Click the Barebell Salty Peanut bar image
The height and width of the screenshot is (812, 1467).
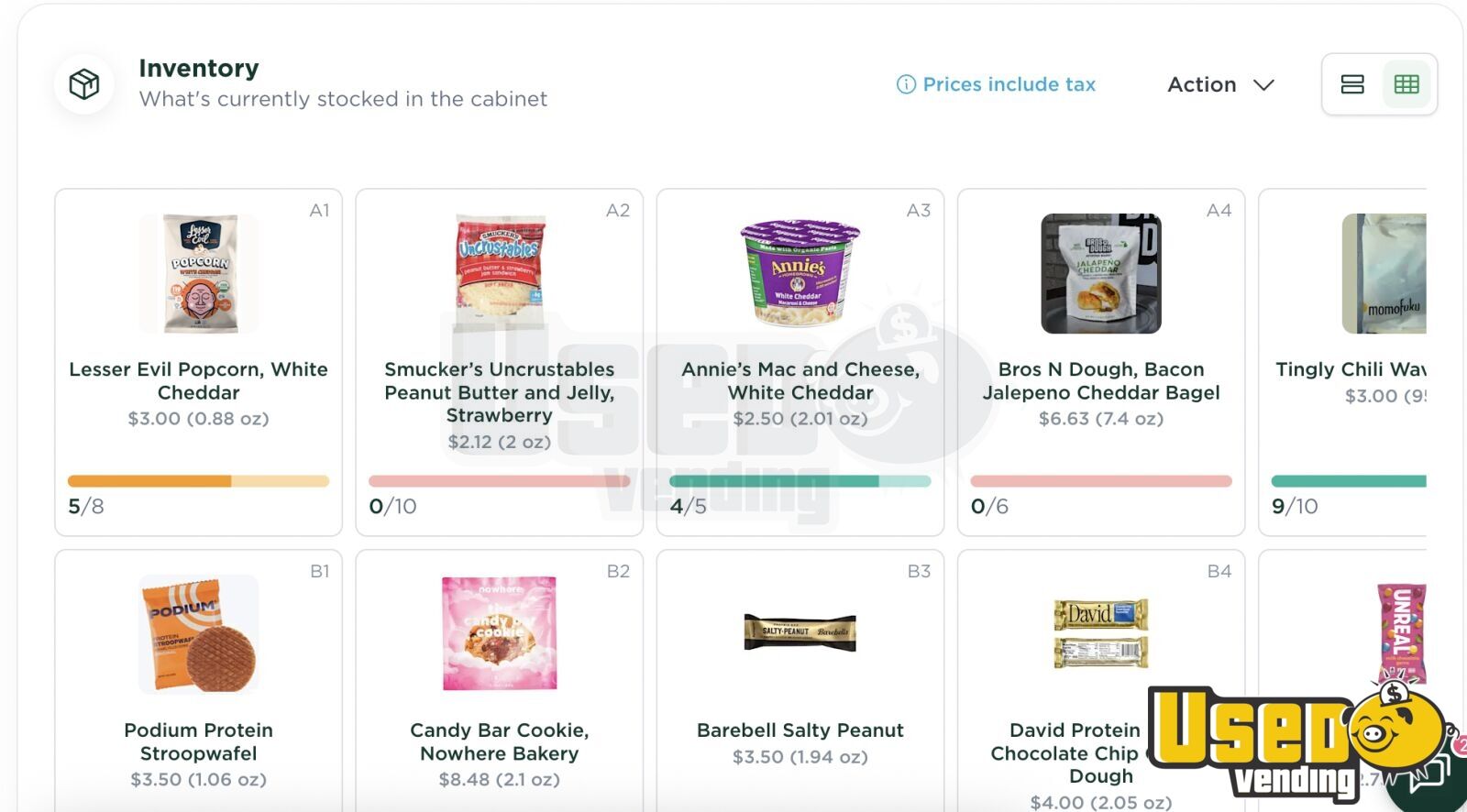(800, 632)
